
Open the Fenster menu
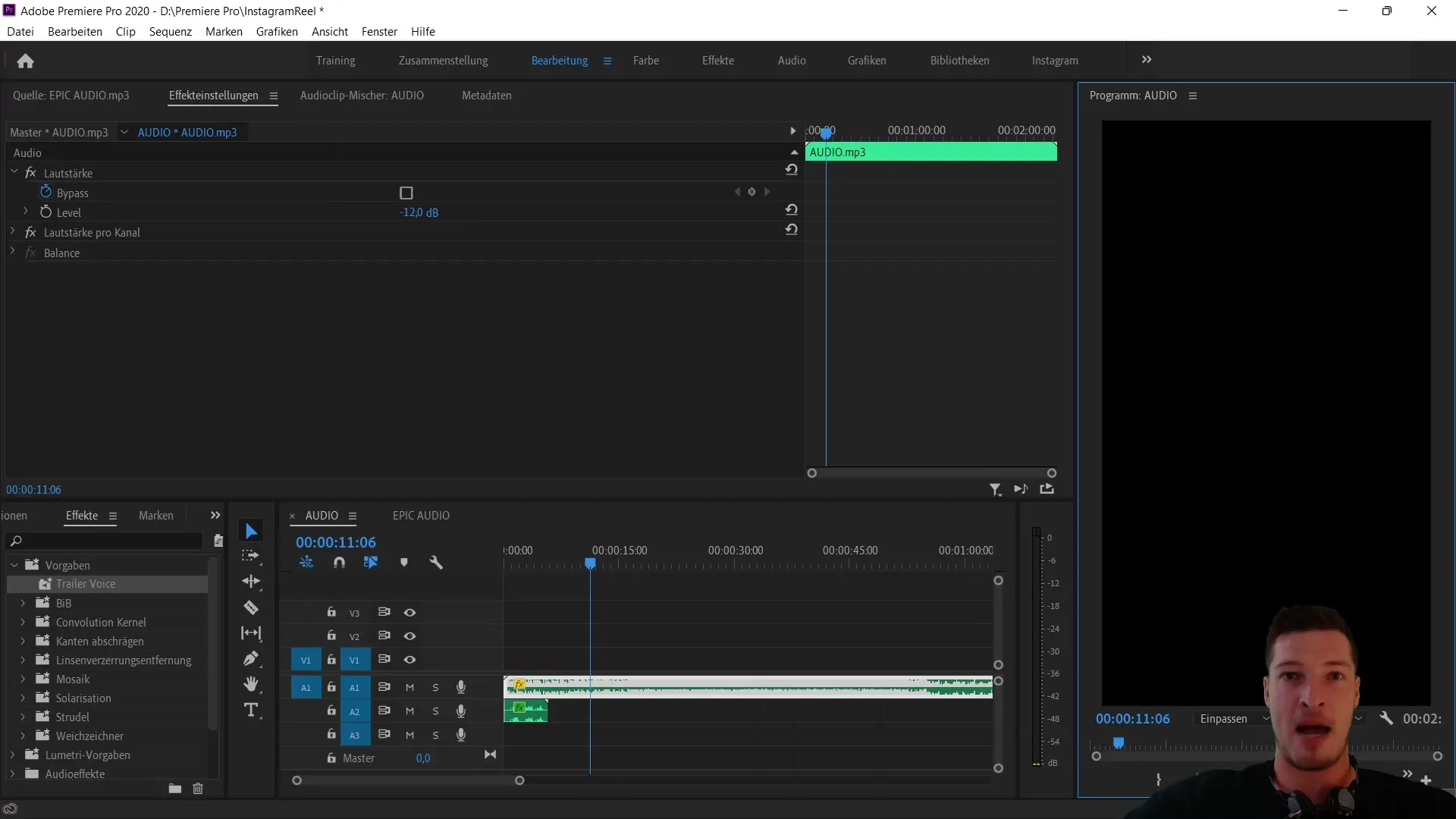coord(379,31)
